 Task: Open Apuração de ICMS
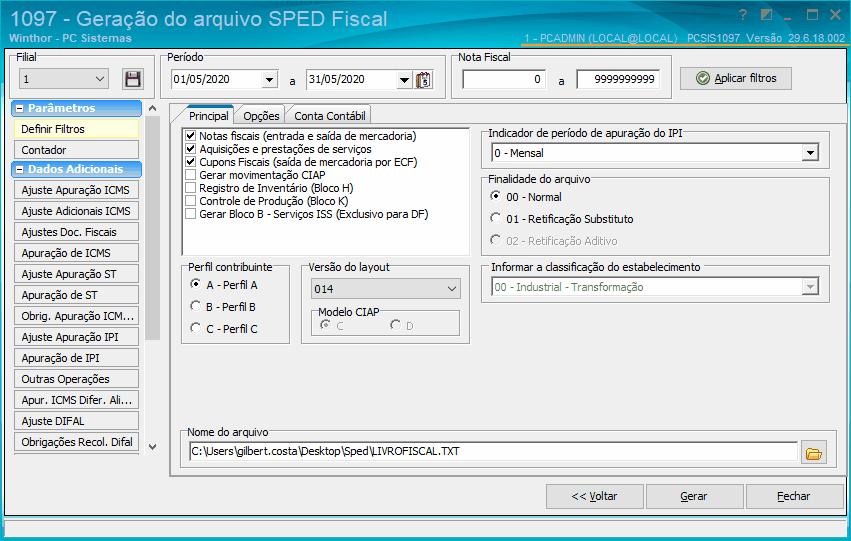click(76, 253)
